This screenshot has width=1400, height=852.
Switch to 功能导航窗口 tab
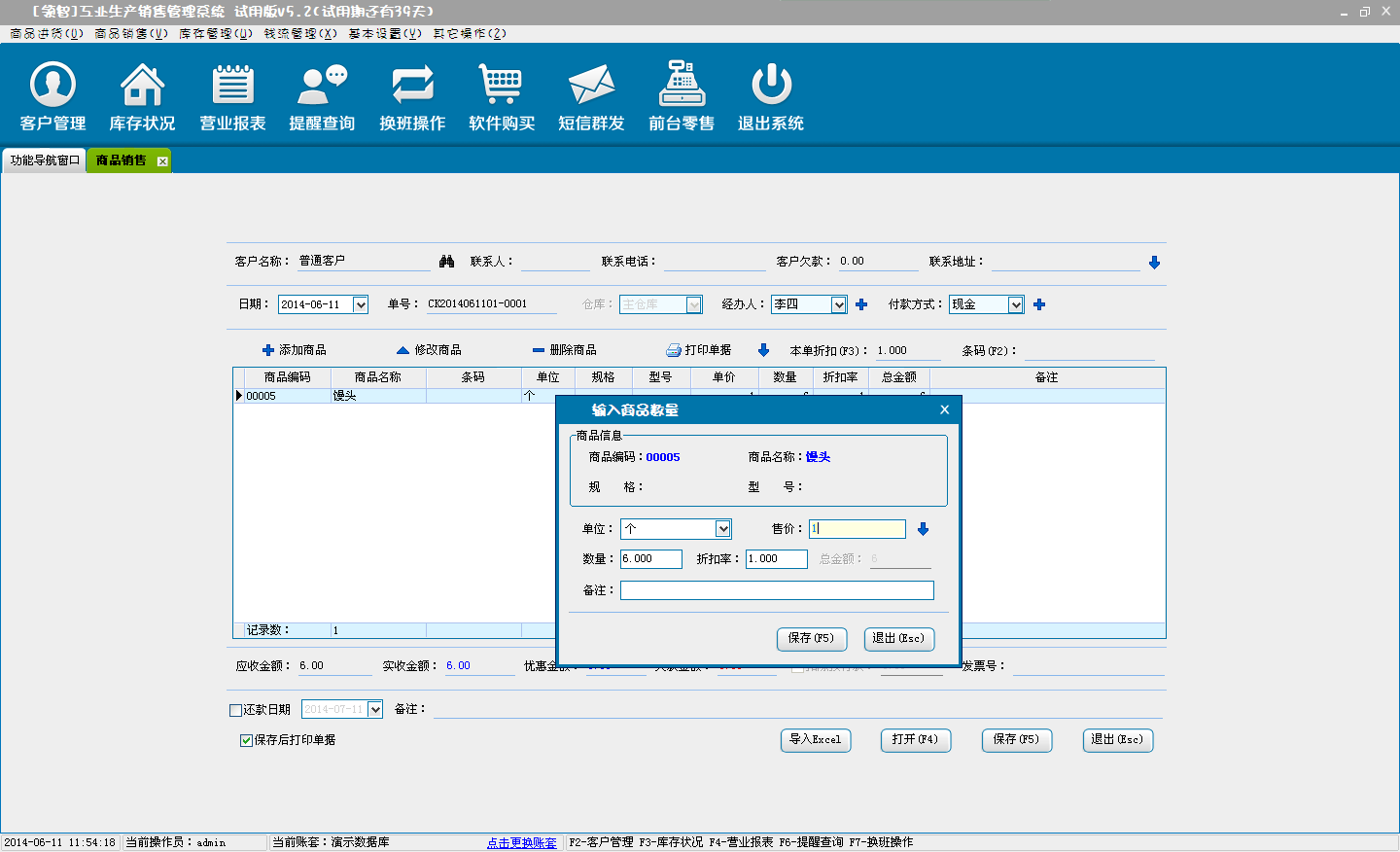click(45, 160)
